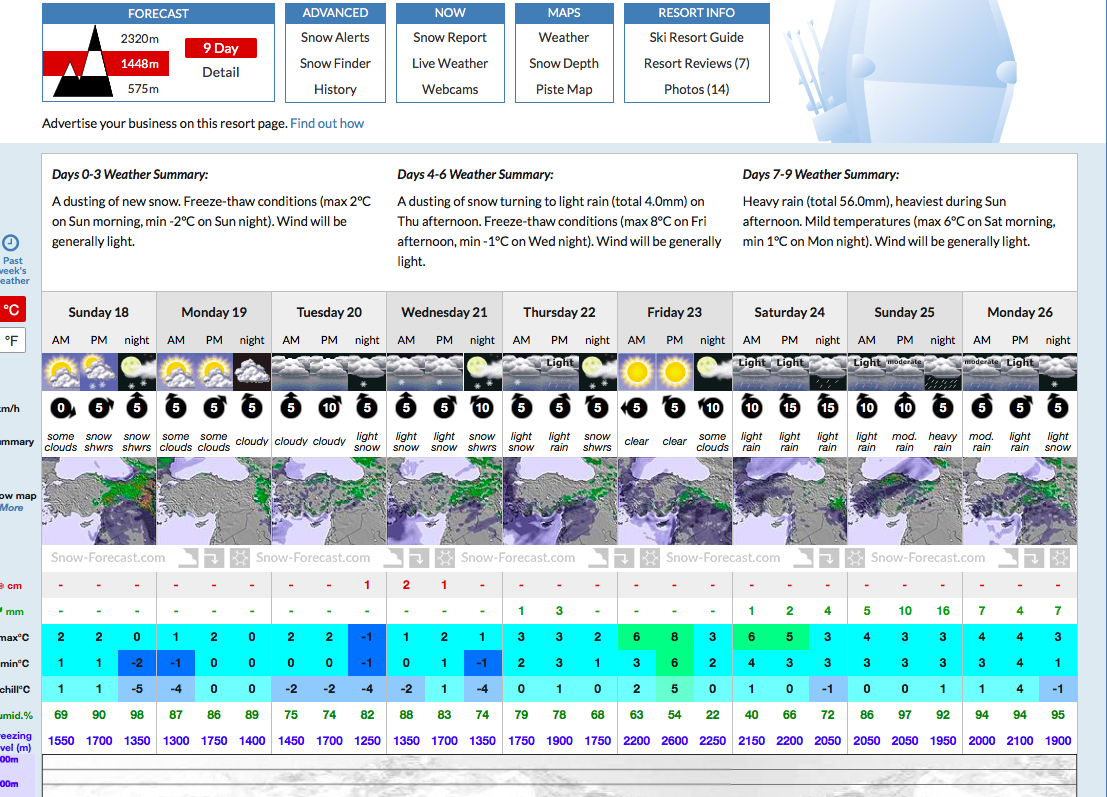This screenshot has height=797, width=1107.
Task: Open the Snow Report page
Action: (450, 37)
